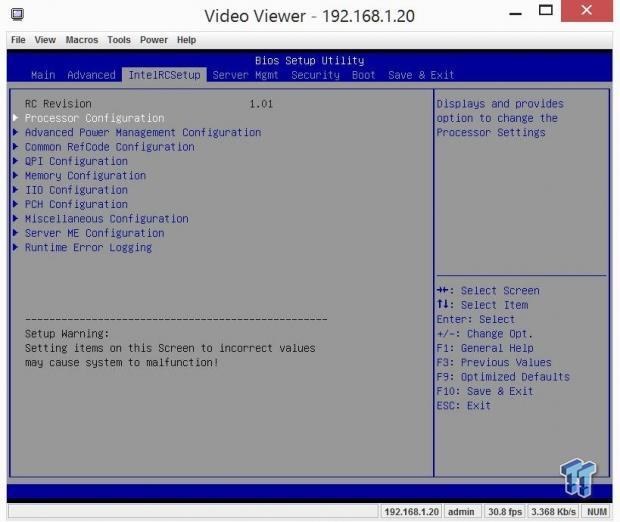Click the TweakTown logo watermark icon
Image resolution: width=620 pixels, height=522 pixels.
[578, 477]
